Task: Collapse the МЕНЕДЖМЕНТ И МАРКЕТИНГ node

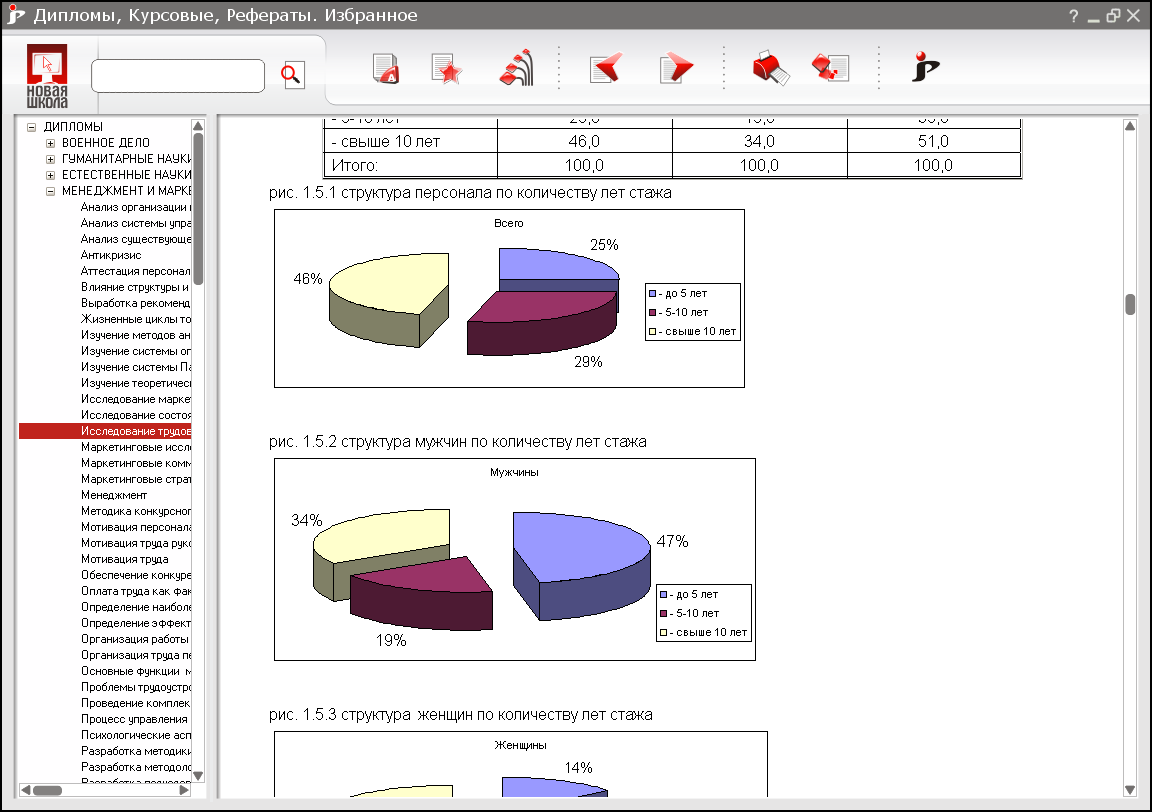Action: (50, 191)
